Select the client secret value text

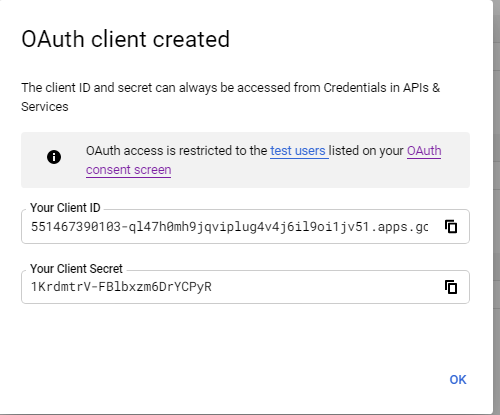click(x=121, y=287)
